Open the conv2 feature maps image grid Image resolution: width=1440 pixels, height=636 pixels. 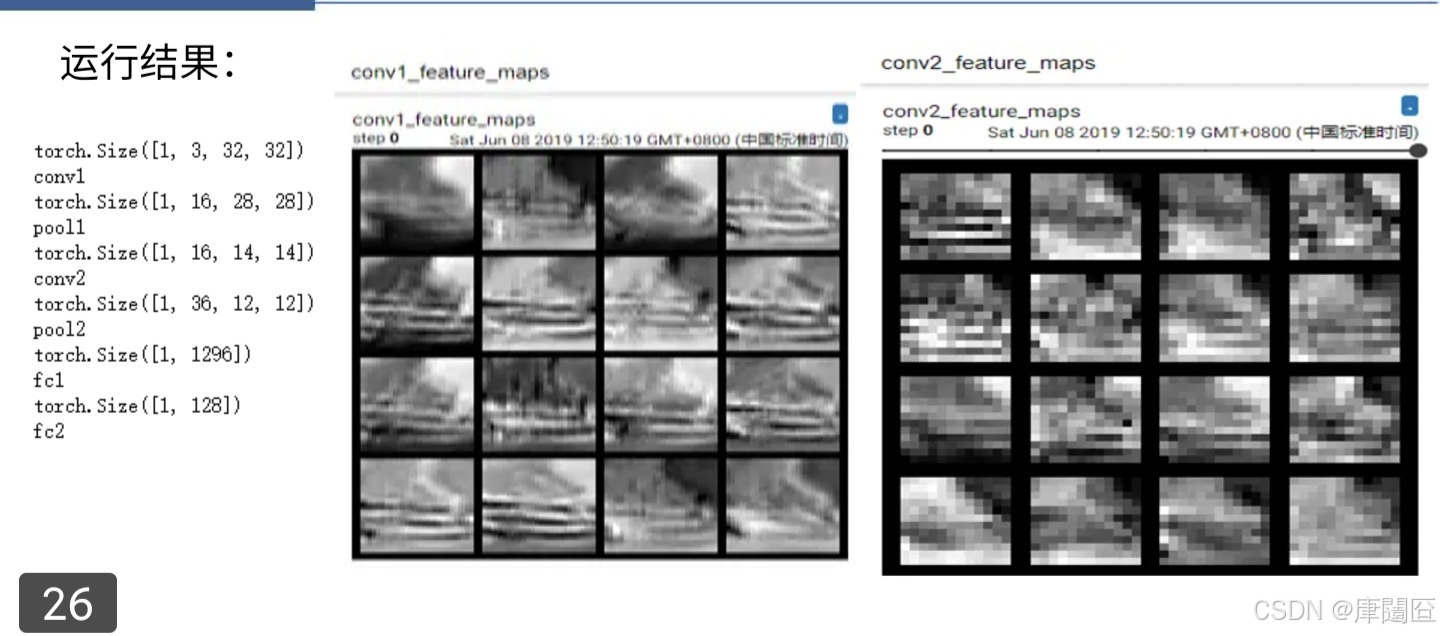[1149, 367]
